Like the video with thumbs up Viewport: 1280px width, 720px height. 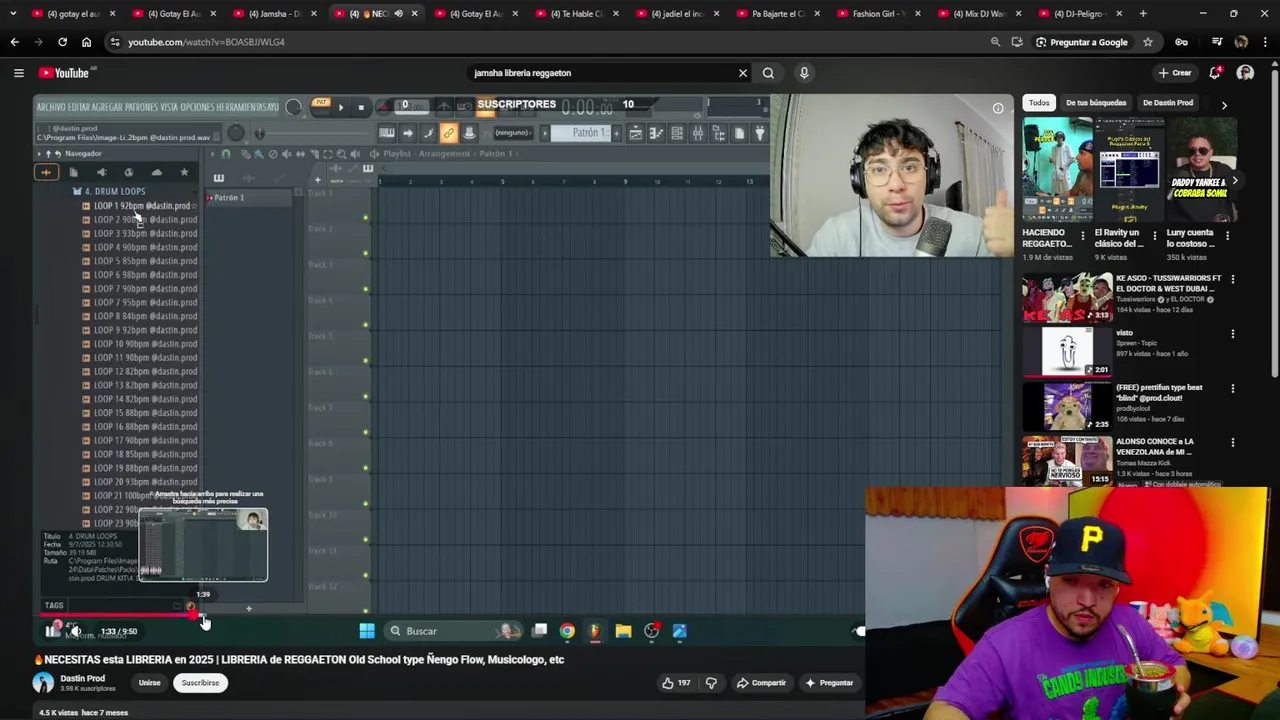point(676,683)
